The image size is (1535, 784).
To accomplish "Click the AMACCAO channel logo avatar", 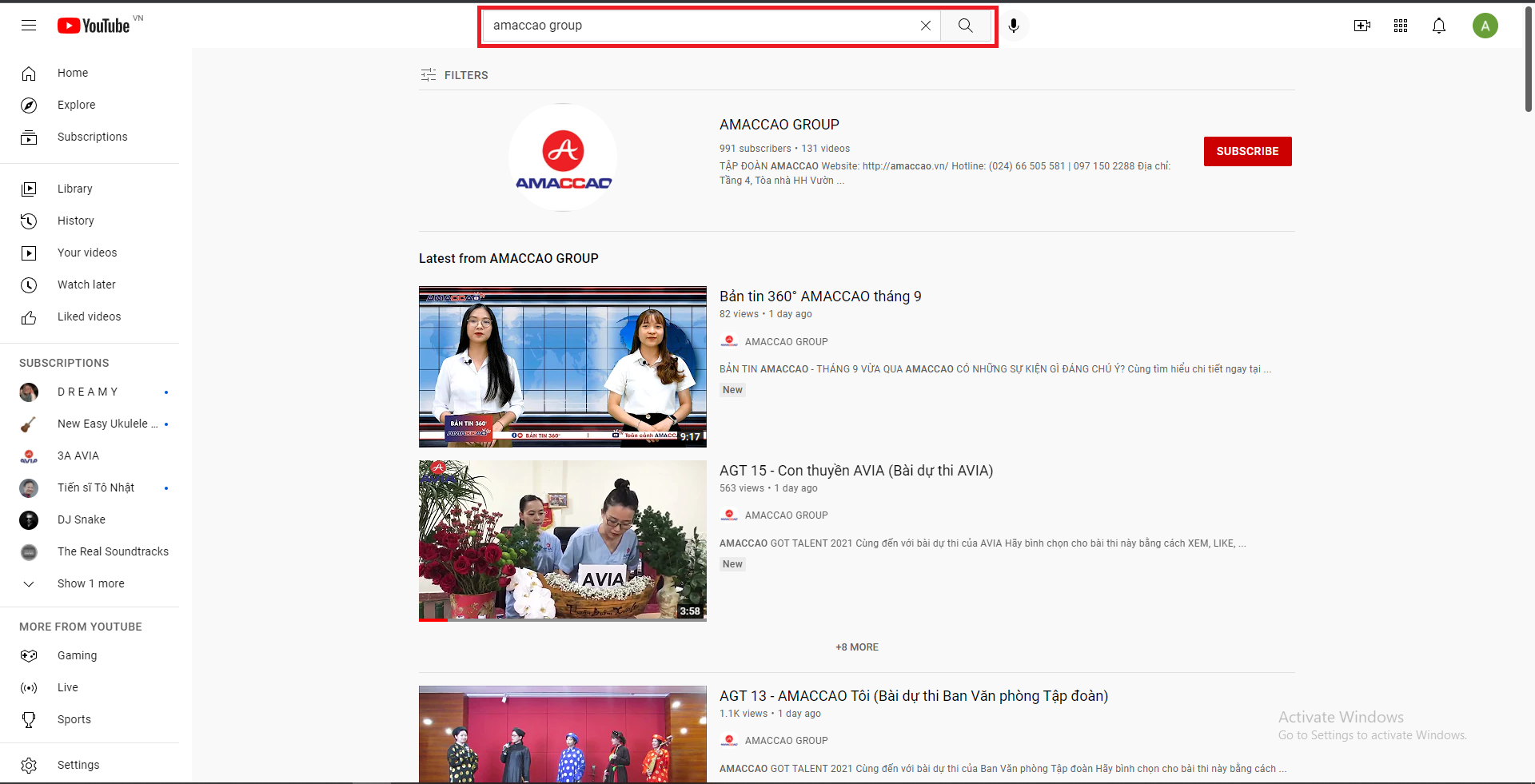I will point(563,157).
